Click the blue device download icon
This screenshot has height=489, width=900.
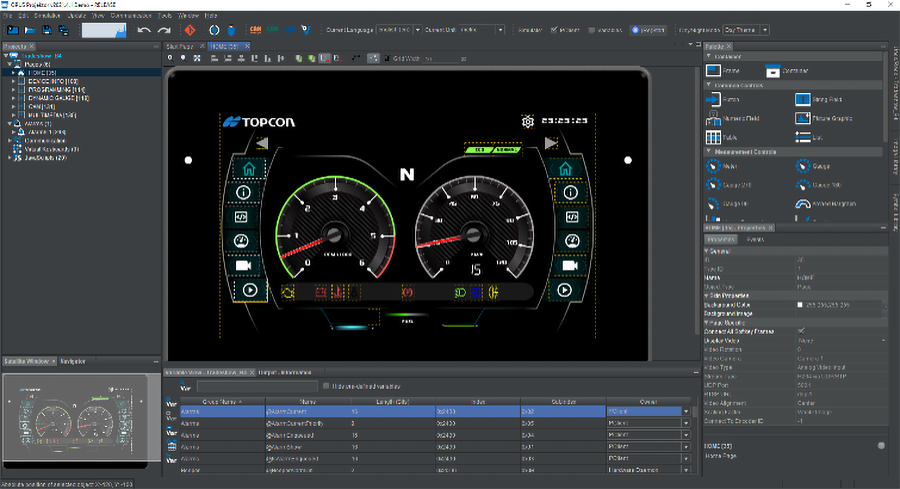click(231, 30)
